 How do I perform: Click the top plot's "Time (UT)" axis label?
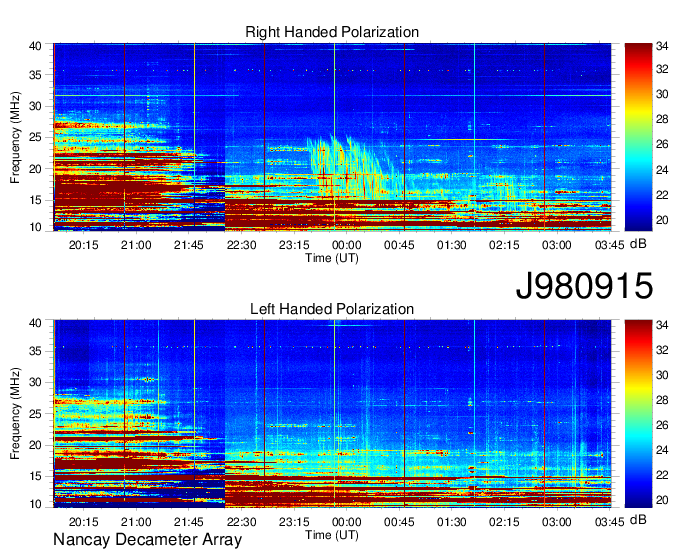pyautogui.click(x=332, y=258)
